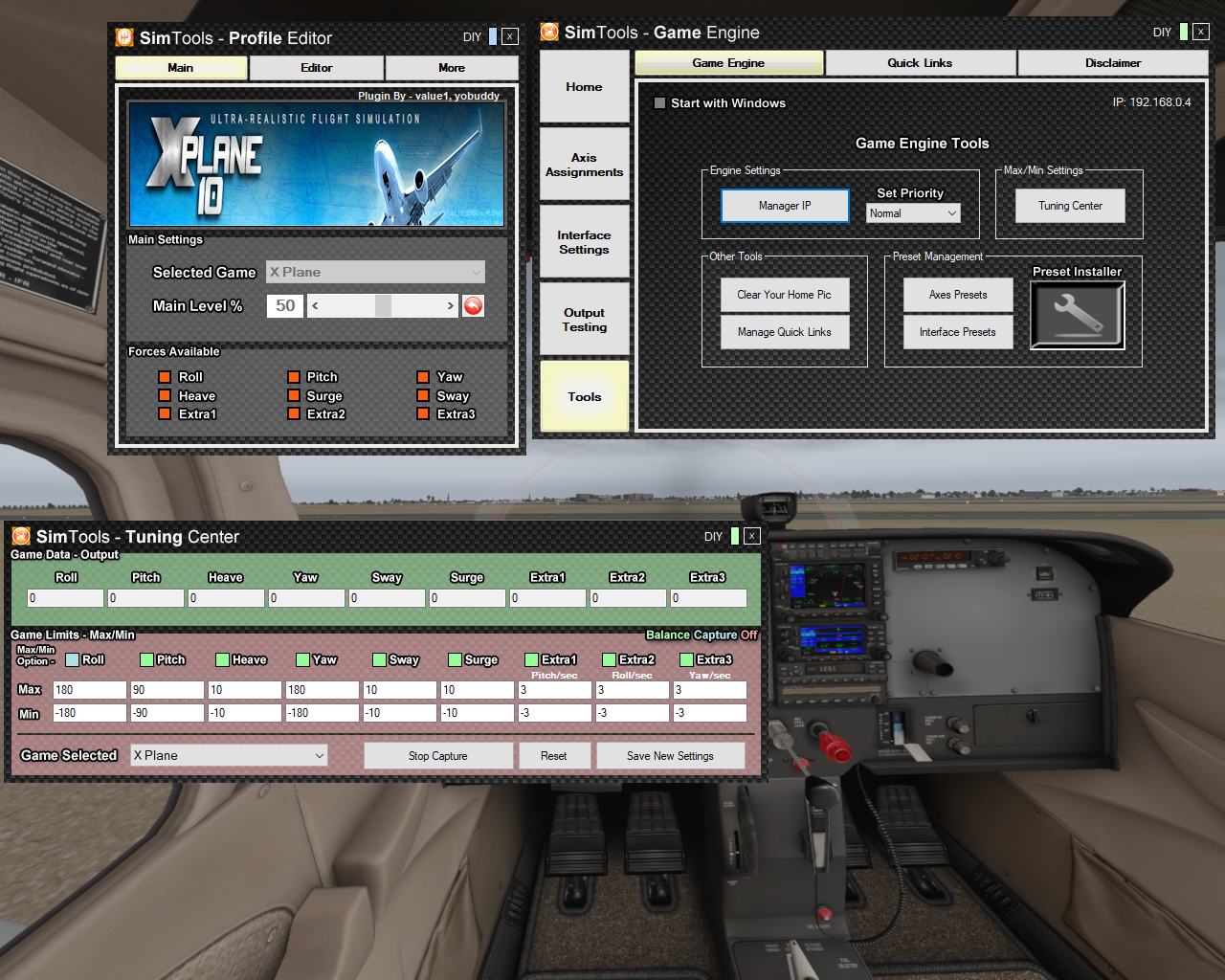Open the Tuning Center button

click(x=1070, y=206)
